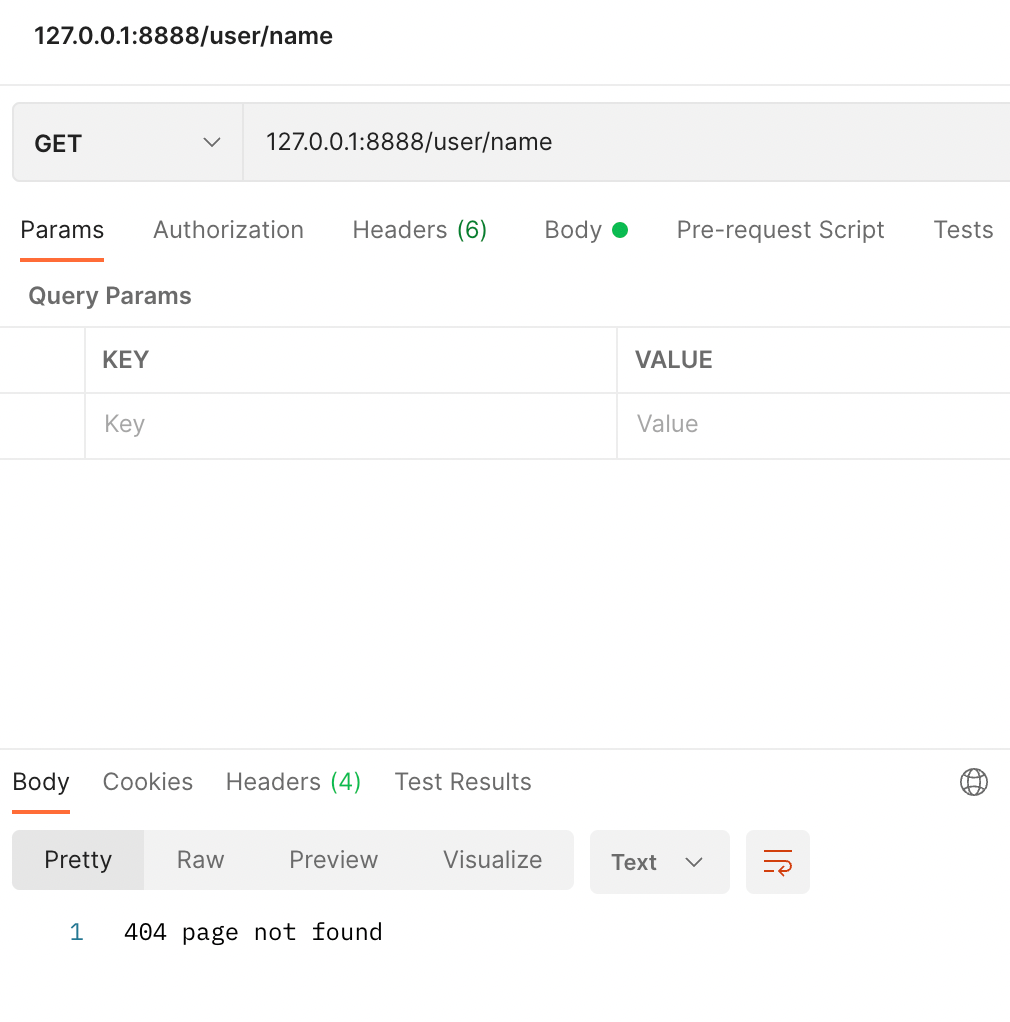Image resolution: width=1010 pixels, height=1022 pixels.
Task: Activate the Pretty response view
Action: [x=77, y=860]
